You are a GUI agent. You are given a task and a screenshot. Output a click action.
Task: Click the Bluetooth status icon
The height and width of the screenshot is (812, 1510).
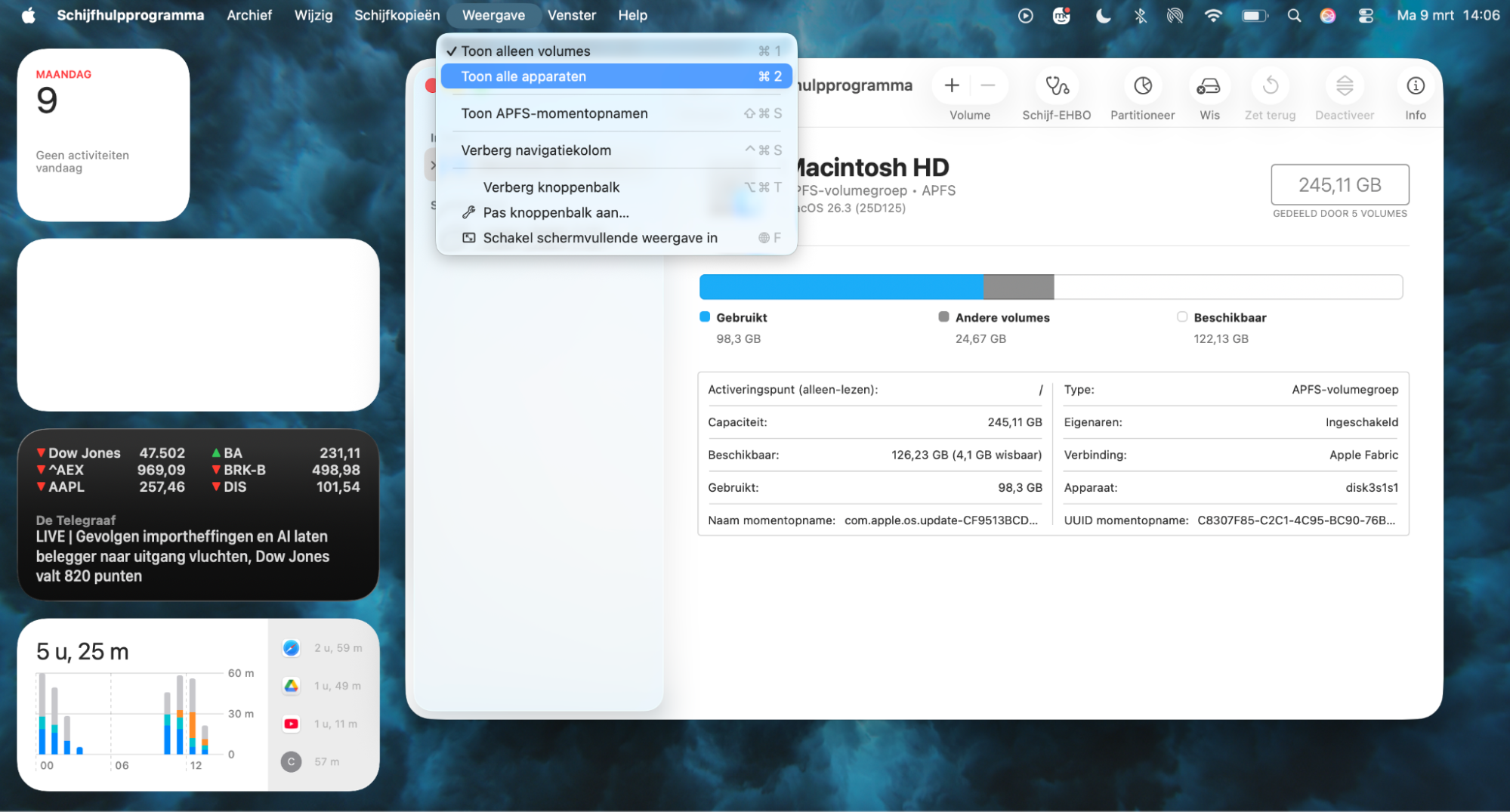coord(1140,15)
